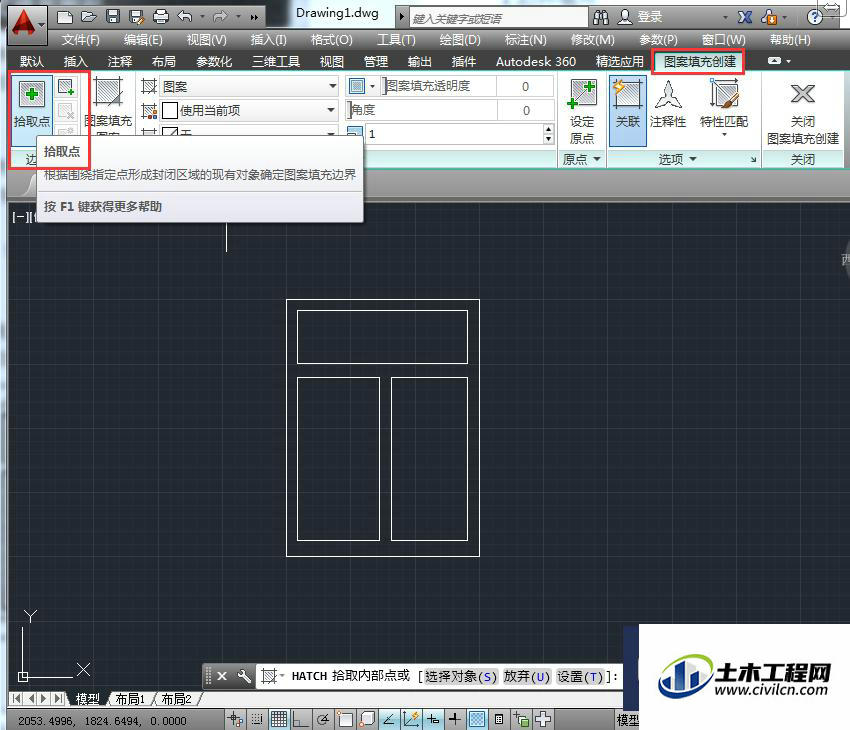The height and width of the screenshot is (730, 850).
Task: Click the hatch color swatch box
Action: 170,111
